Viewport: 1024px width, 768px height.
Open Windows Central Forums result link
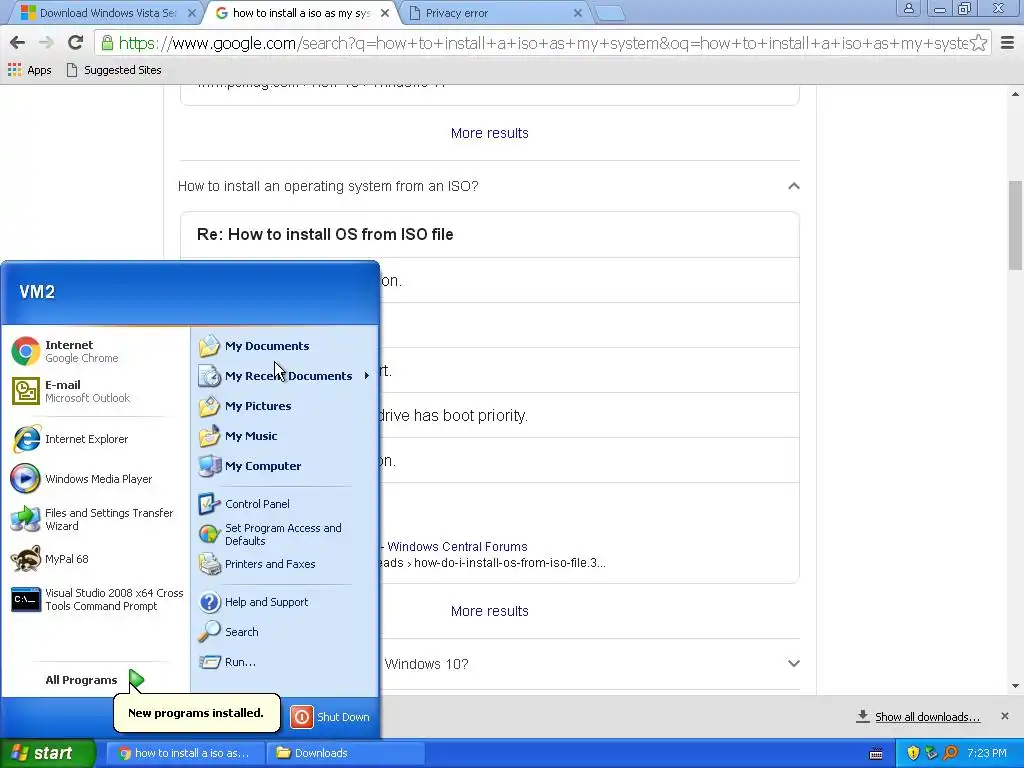coord(457,547)
